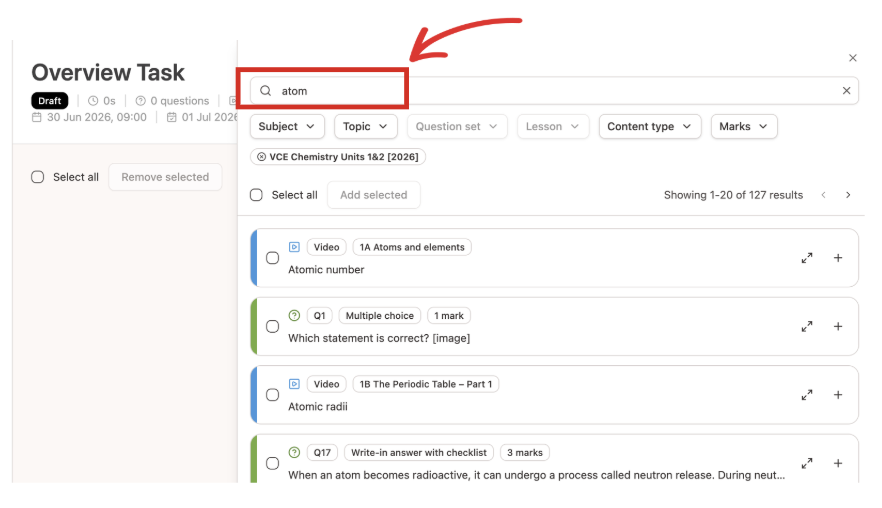The width and height of the screenshot is (882, 508).
Task: Click the question icon on Q17 card
Action: [294, 452]
